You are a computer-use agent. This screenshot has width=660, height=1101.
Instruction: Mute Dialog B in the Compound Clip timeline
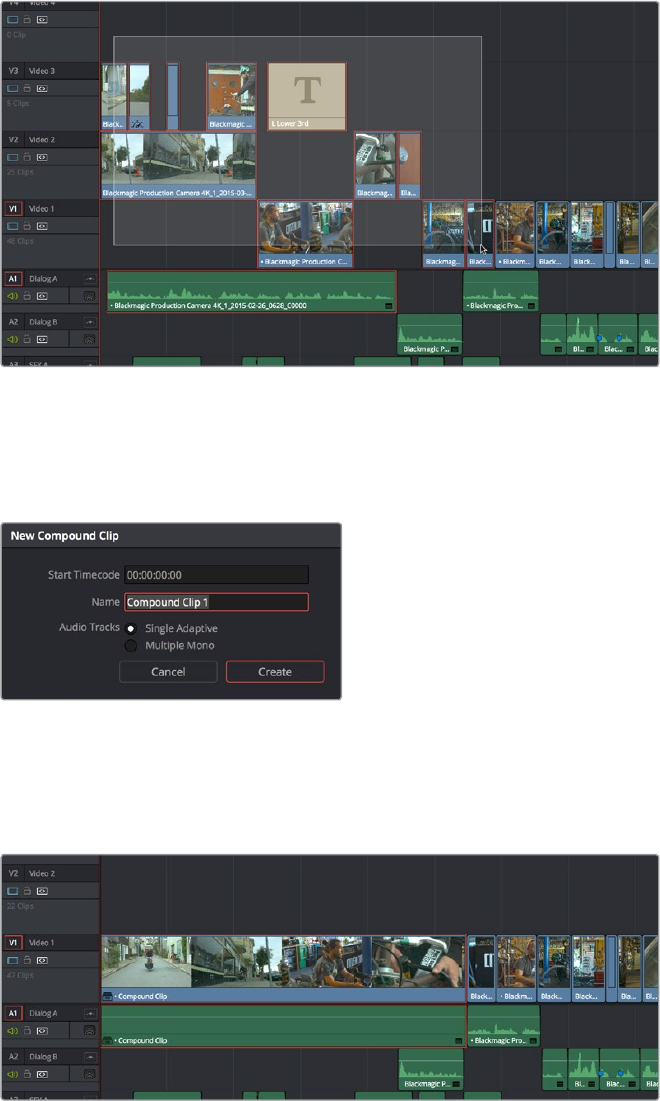(x=13, y=1074)
